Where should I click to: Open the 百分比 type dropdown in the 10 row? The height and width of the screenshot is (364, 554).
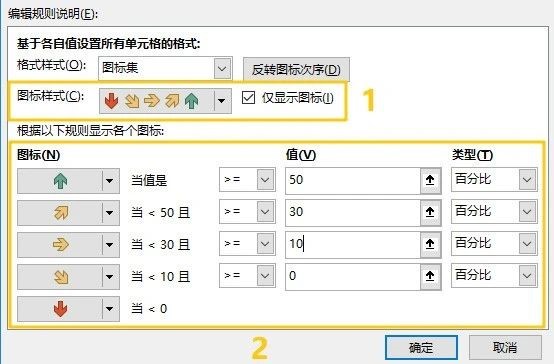[494, 243]
